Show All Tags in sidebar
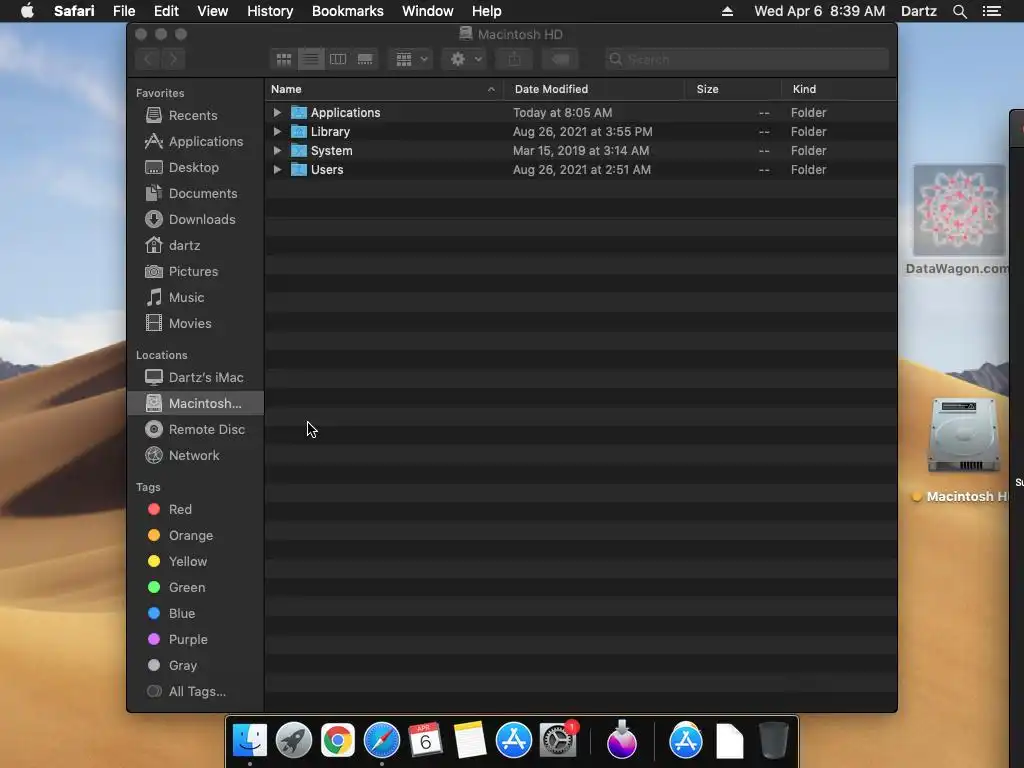The width and height of the screenshot is (1024, 768). tap(196, 692)
